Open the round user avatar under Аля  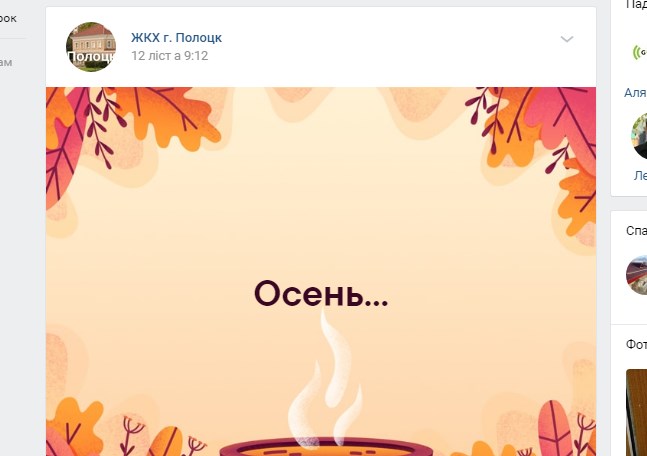639,136
